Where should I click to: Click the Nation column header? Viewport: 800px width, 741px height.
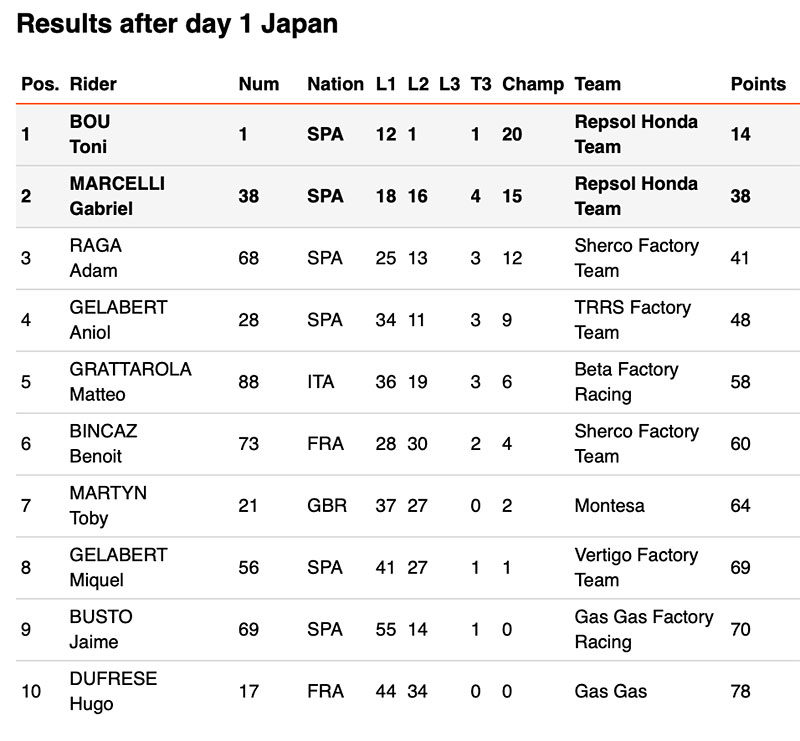pos(335,84)
